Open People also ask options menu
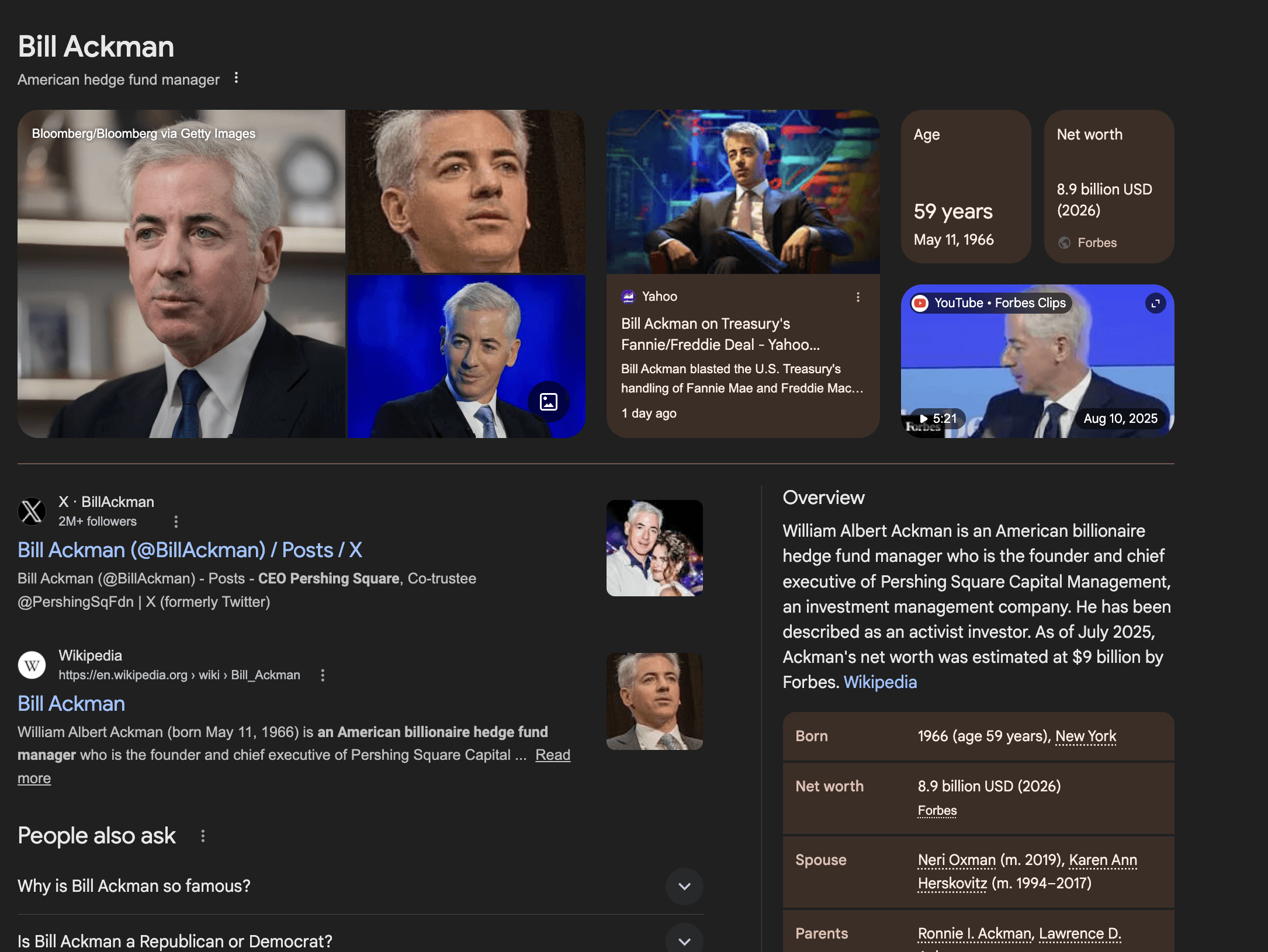 203,836
